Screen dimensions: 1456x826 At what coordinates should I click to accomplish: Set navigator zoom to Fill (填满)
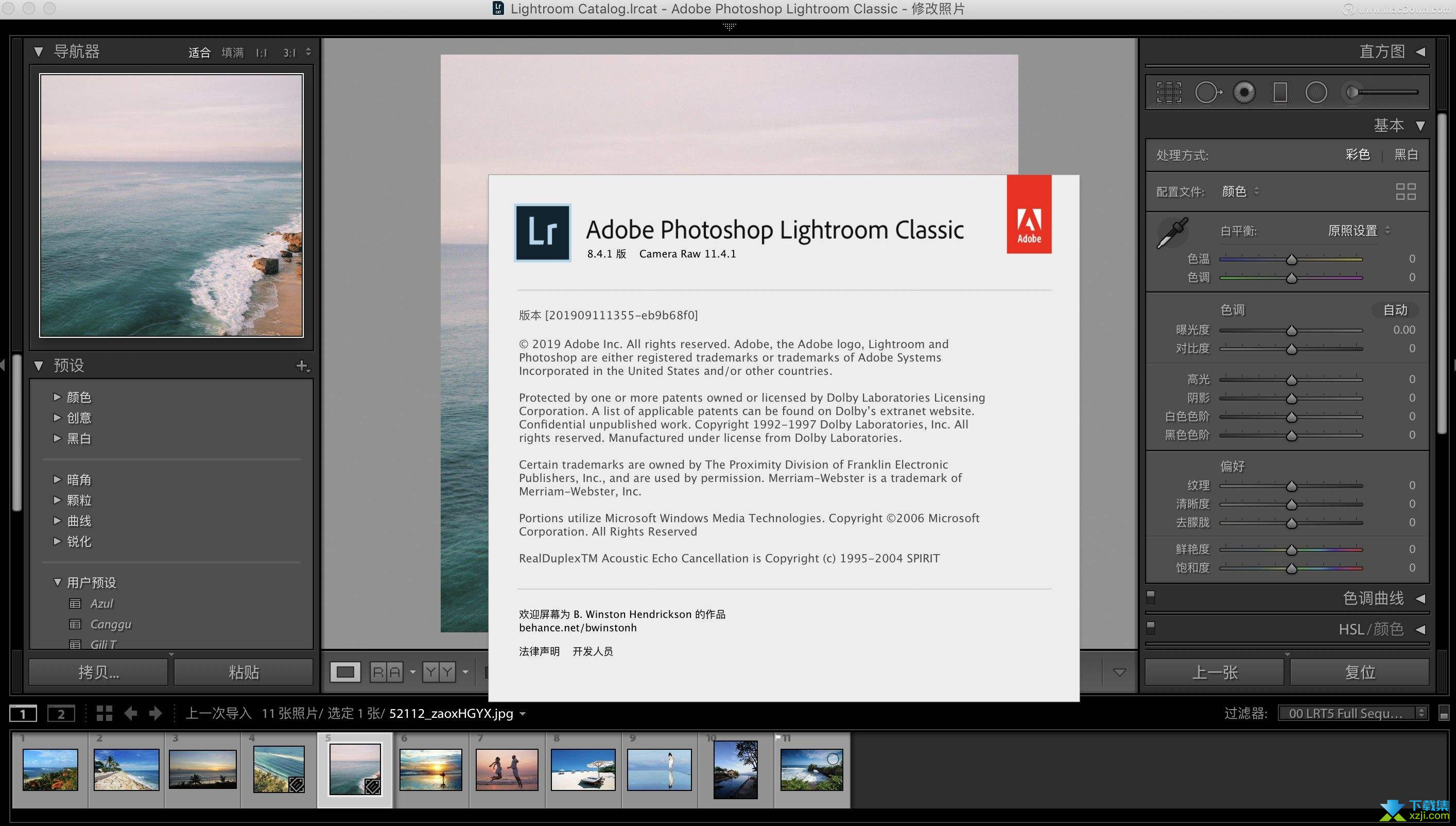pyautogui.click(x=233, y=53)
